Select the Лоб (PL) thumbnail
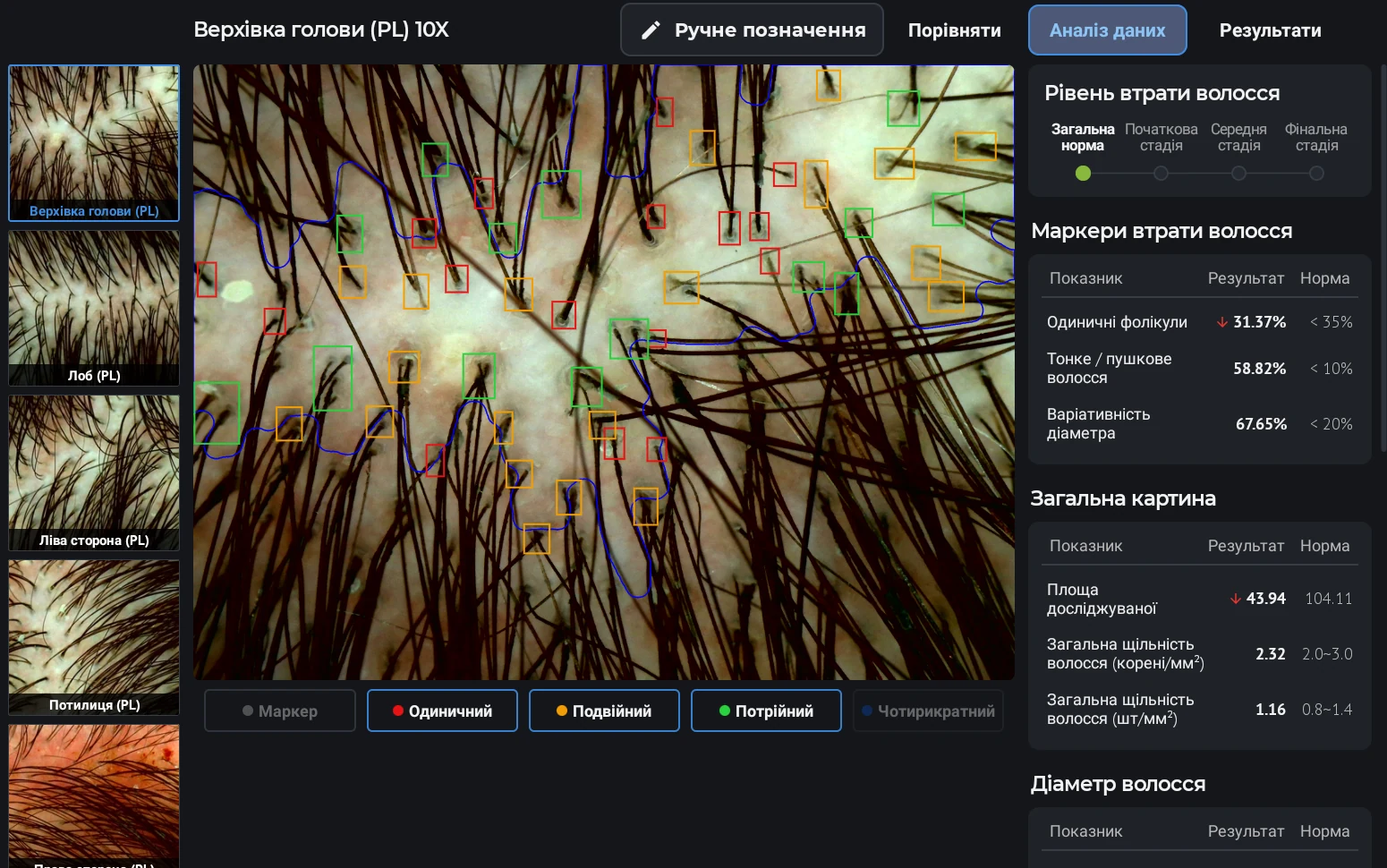Image resolution: width=1387 pixels, height=868 pixels. click(94, 308)
